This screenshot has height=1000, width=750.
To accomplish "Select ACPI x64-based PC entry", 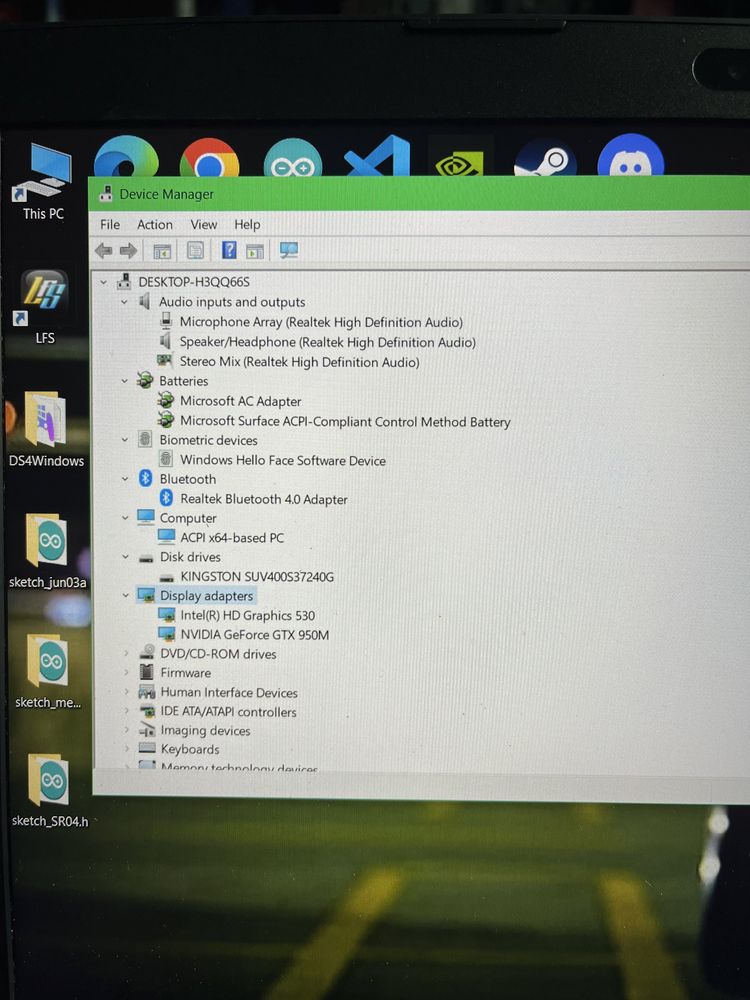I will click(232, 538).
